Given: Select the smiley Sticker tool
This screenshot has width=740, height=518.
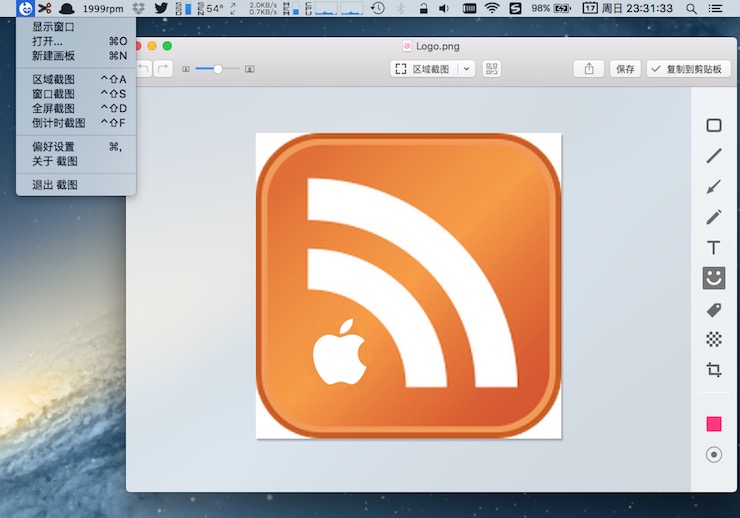Looking at the screenshot, I should tap(714, 278).
